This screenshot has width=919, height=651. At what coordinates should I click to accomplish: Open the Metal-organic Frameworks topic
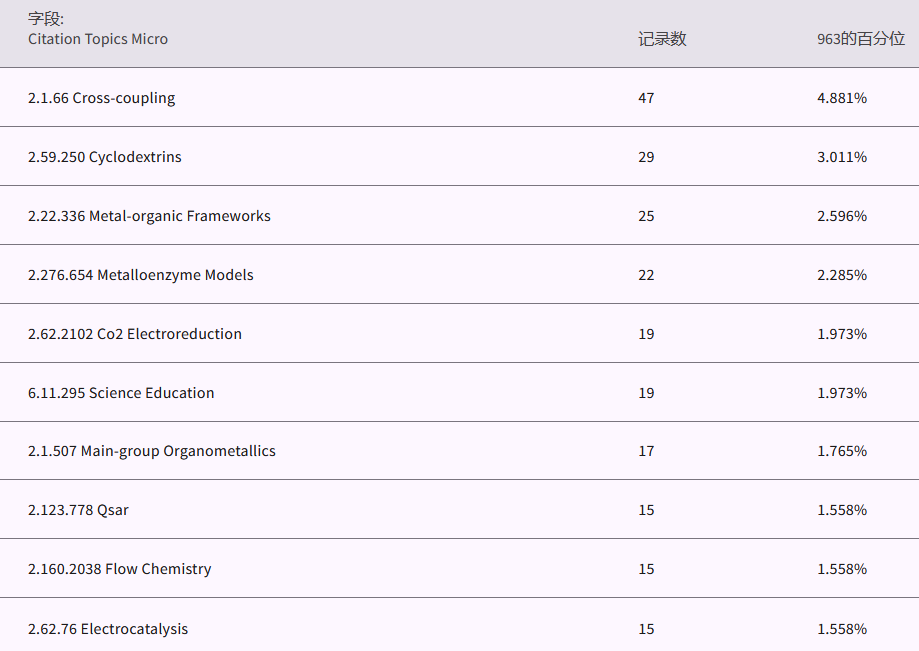coord(149,216)
